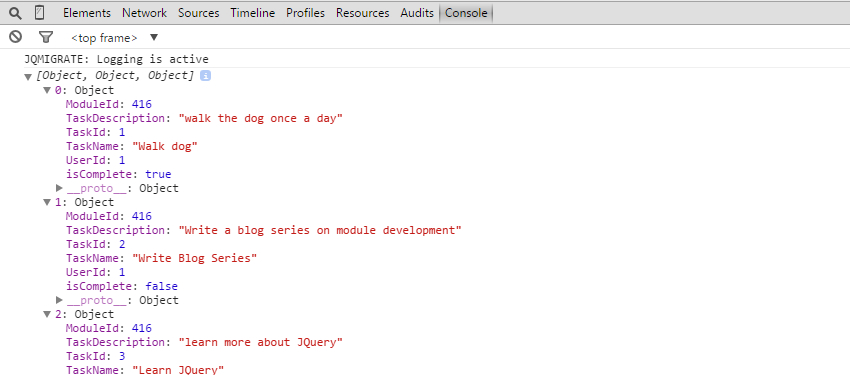Click ModuleId: 416 in object 0
This screenshot has height=375, width=850.
coord(109,104)
